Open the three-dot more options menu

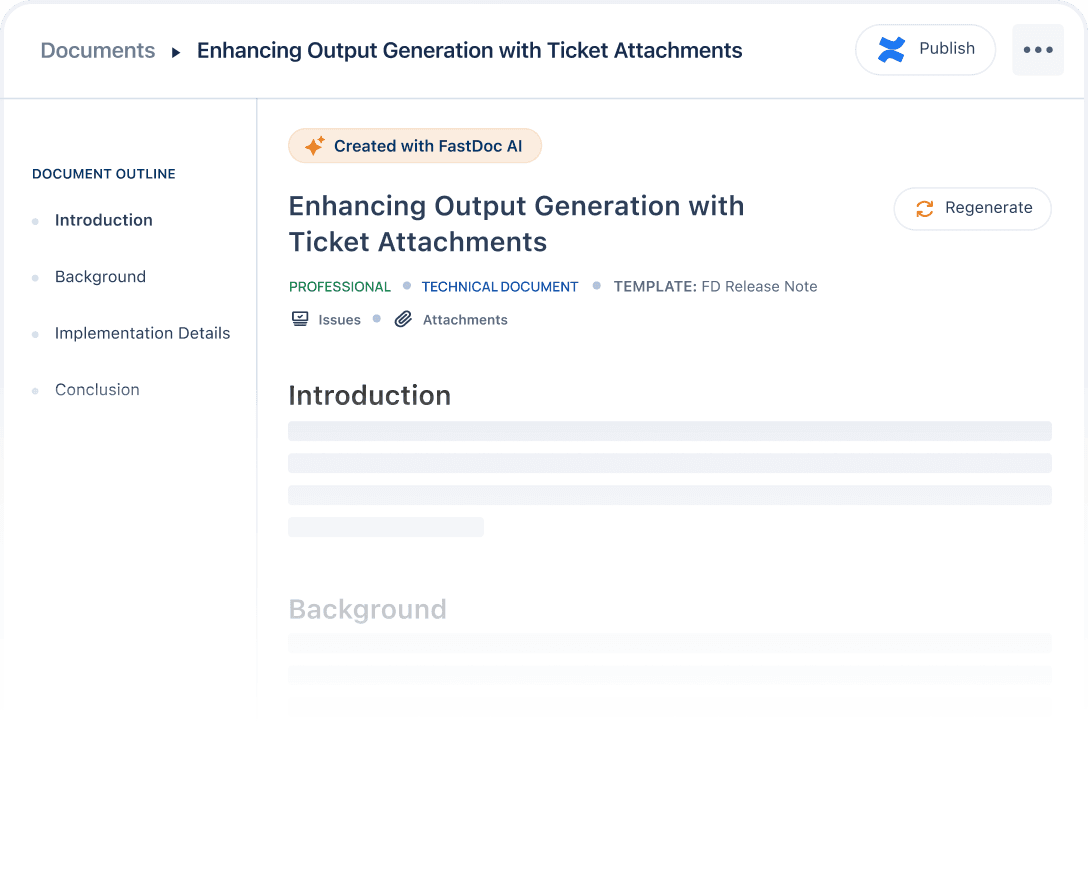(1037, 50)
